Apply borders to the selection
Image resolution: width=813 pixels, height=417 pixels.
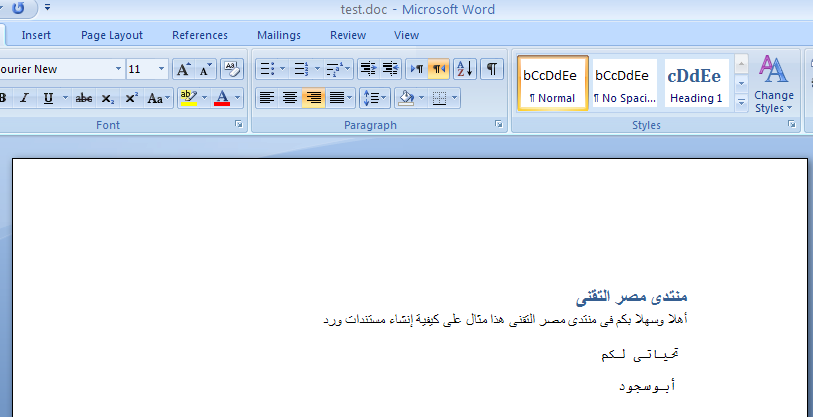(439, 98)
